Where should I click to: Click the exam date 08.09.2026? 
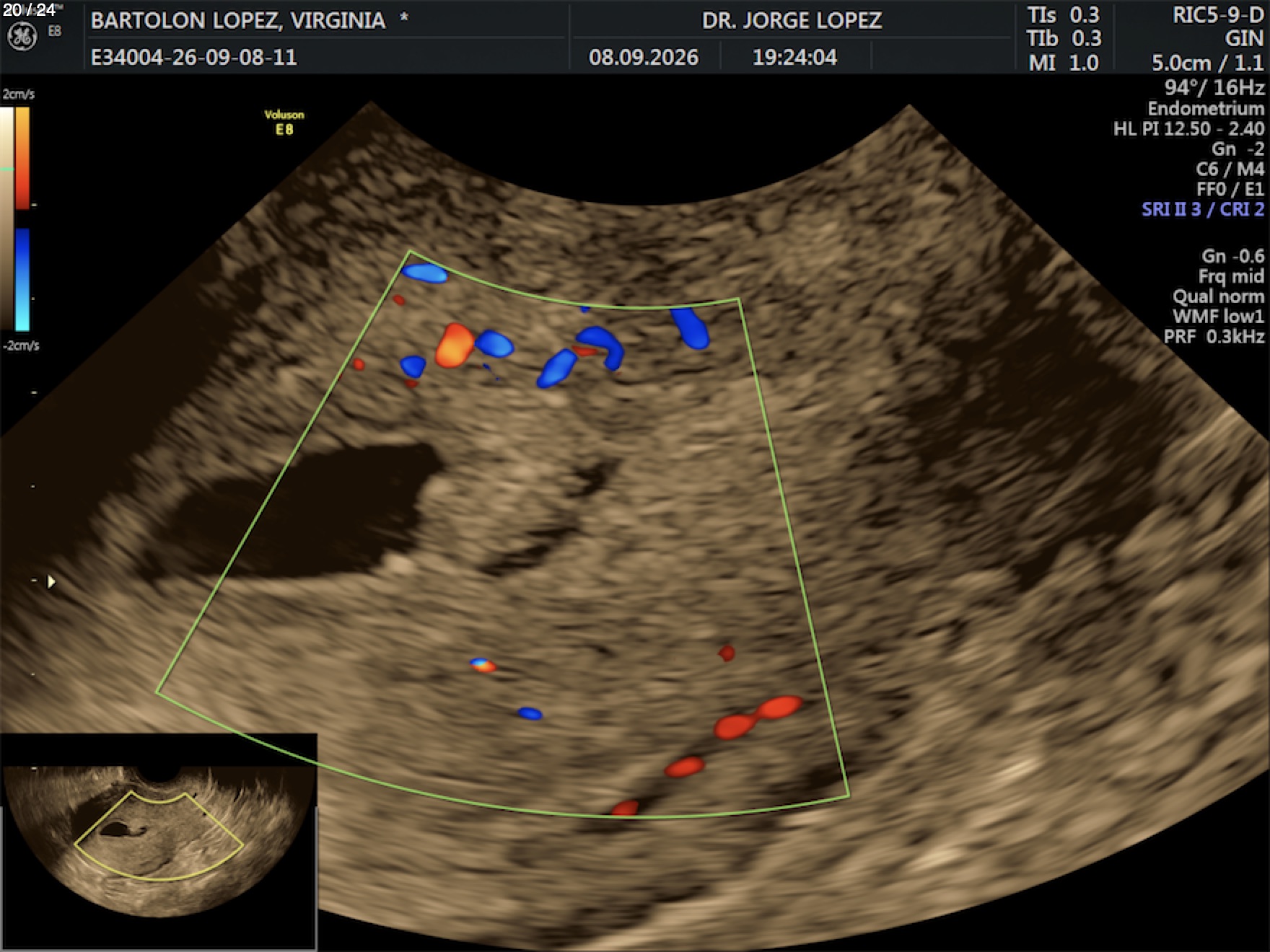(644, 57)
